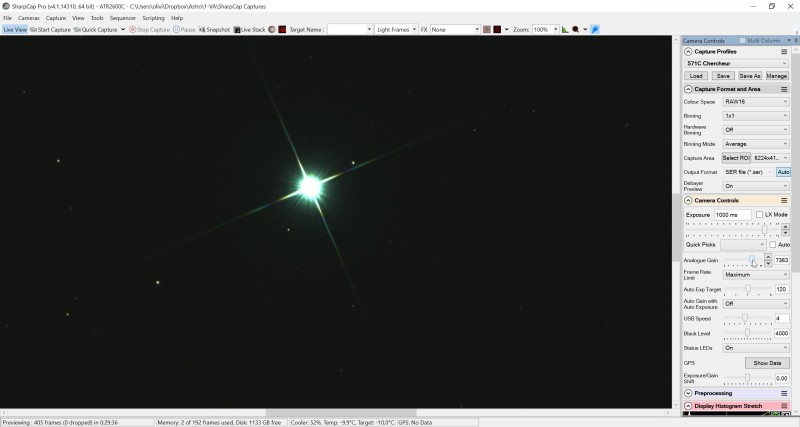Open the 571C Chercheur profile dropdown

point(737,63)
